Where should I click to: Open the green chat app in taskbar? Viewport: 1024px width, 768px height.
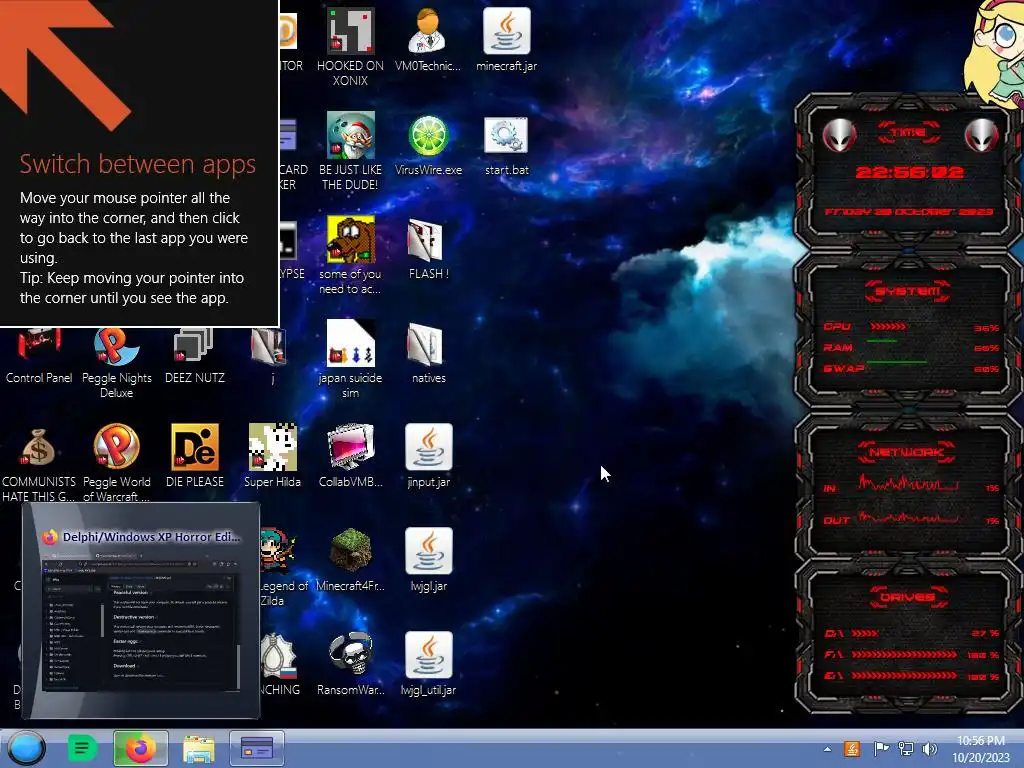coord(82,748)
